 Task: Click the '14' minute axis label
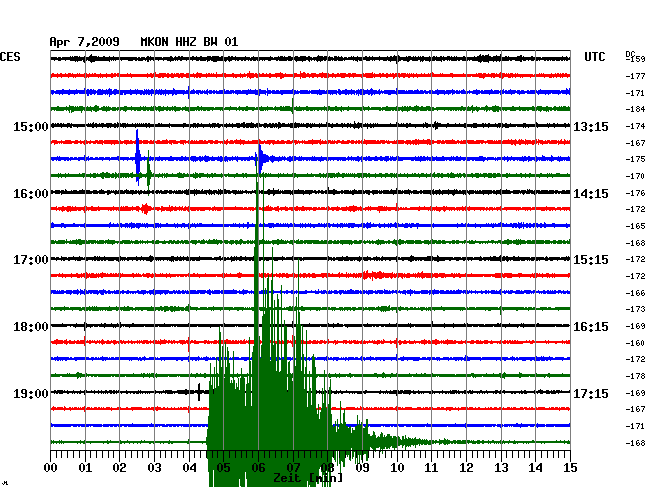click(535, 468)
